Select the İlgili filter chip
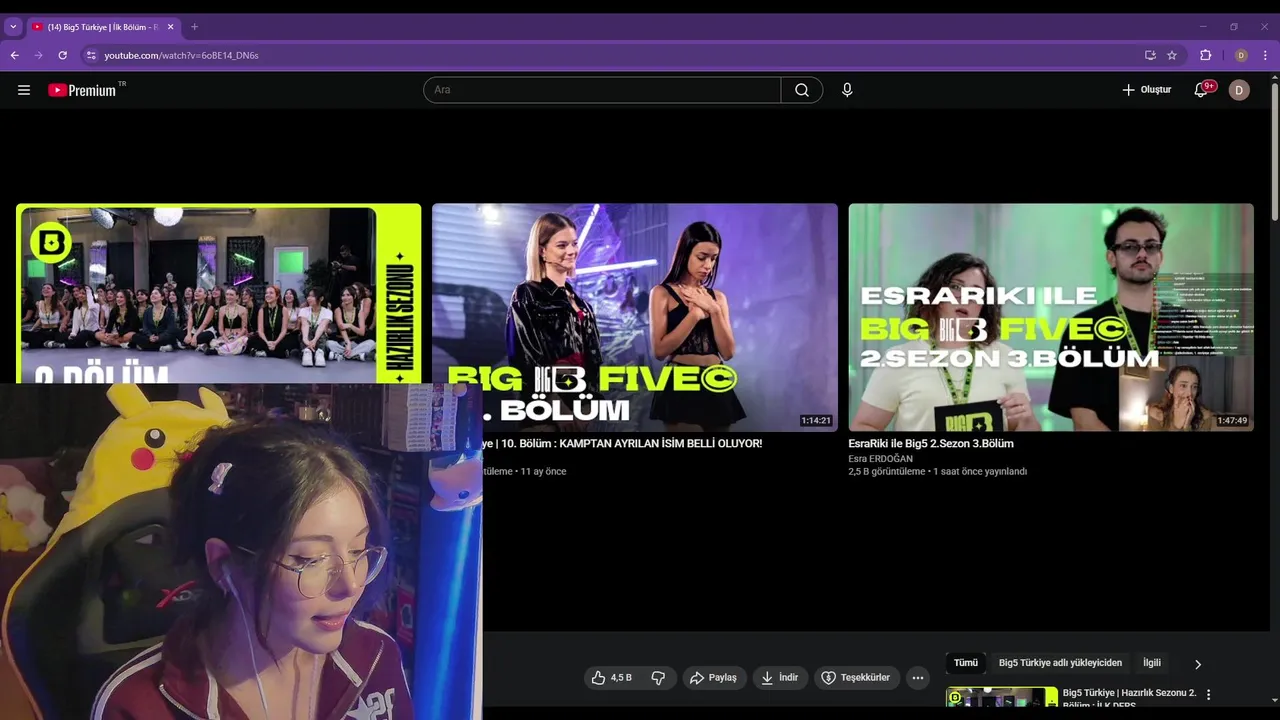Screen dimensions: 1280x720 click(1152, 663)
